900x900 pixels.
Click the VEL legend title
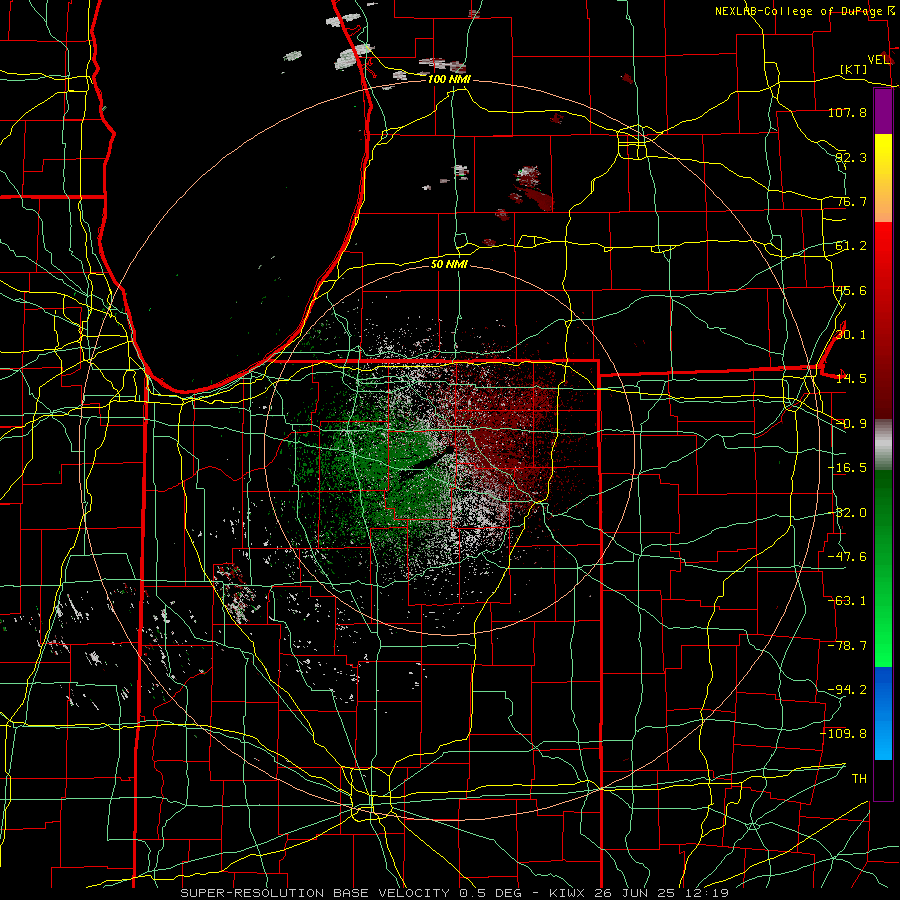879,59
